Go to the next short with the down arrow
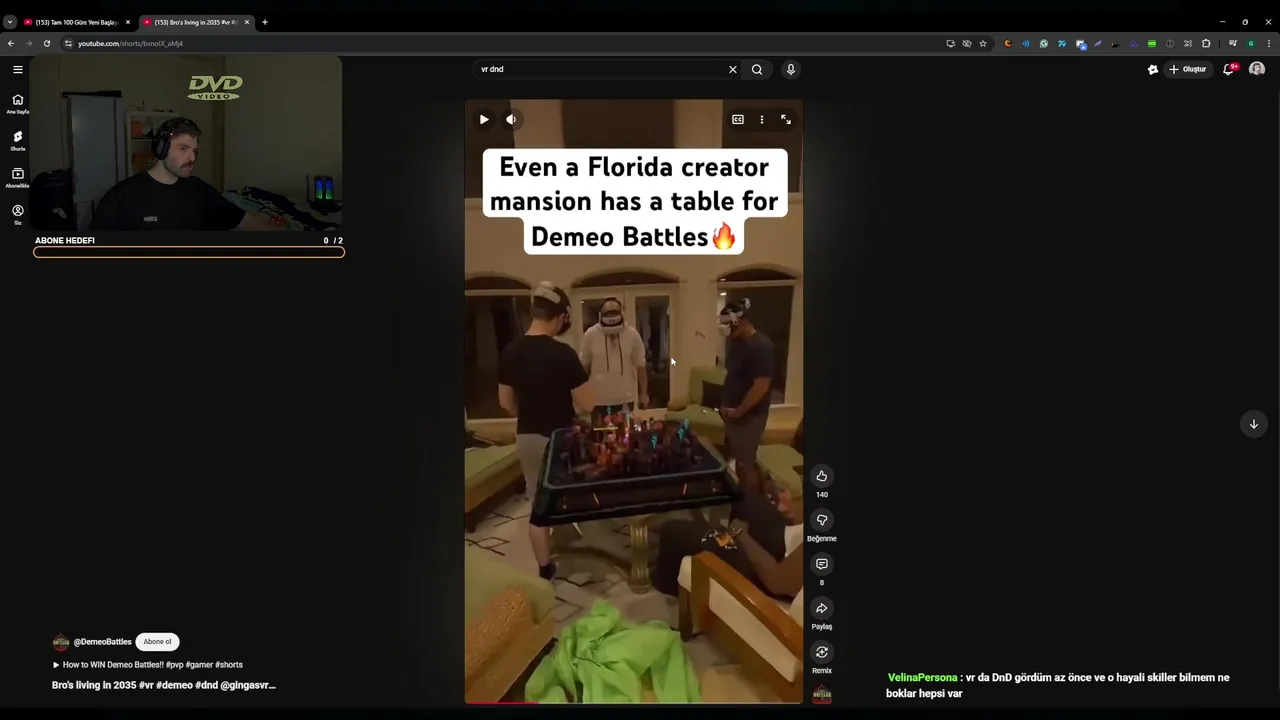 click(x=1253, y=424)
